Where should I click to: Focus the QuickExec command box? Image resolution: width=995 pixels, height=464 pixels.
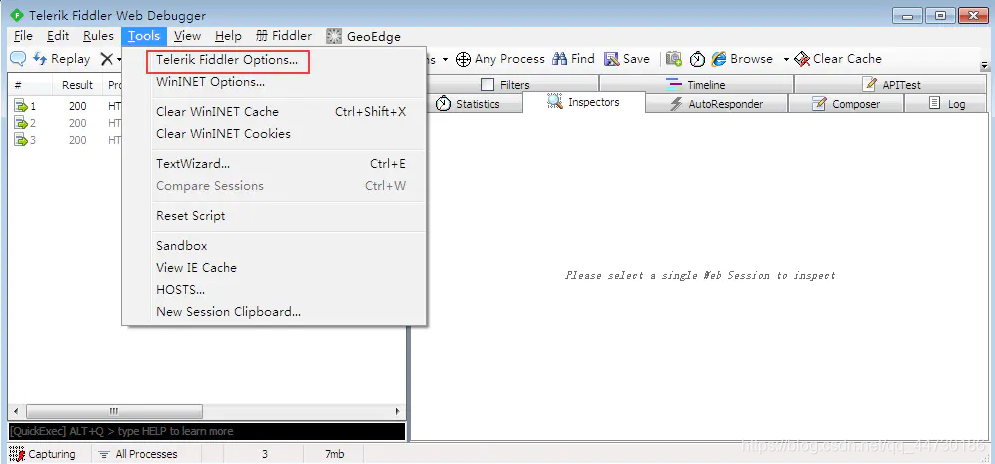[x=207, y=432]
